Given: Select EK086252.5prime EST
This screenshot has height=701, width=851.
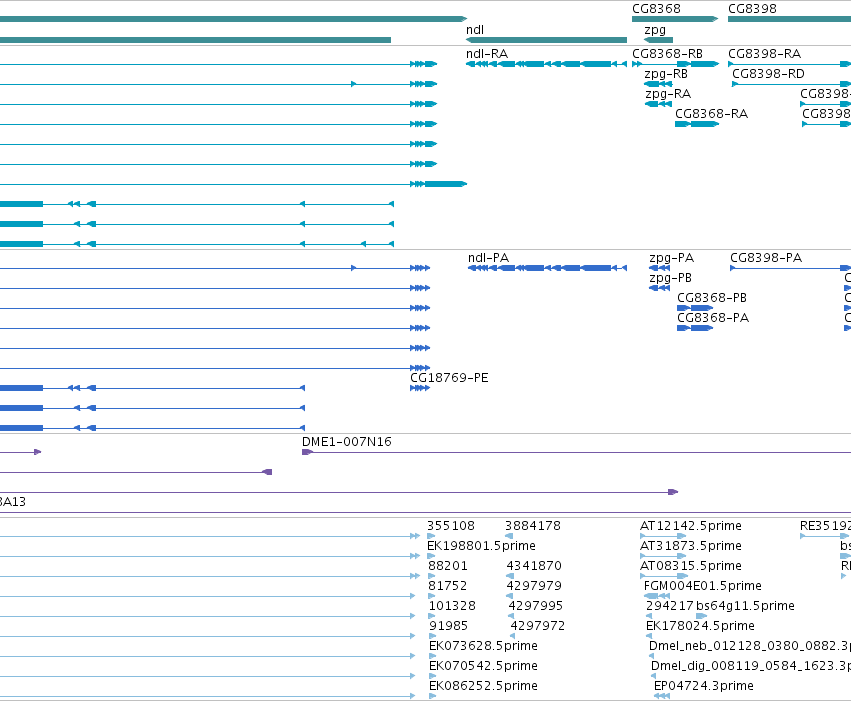Looking at the screenshot, I should pyautogui.click(x=433, y=696).
